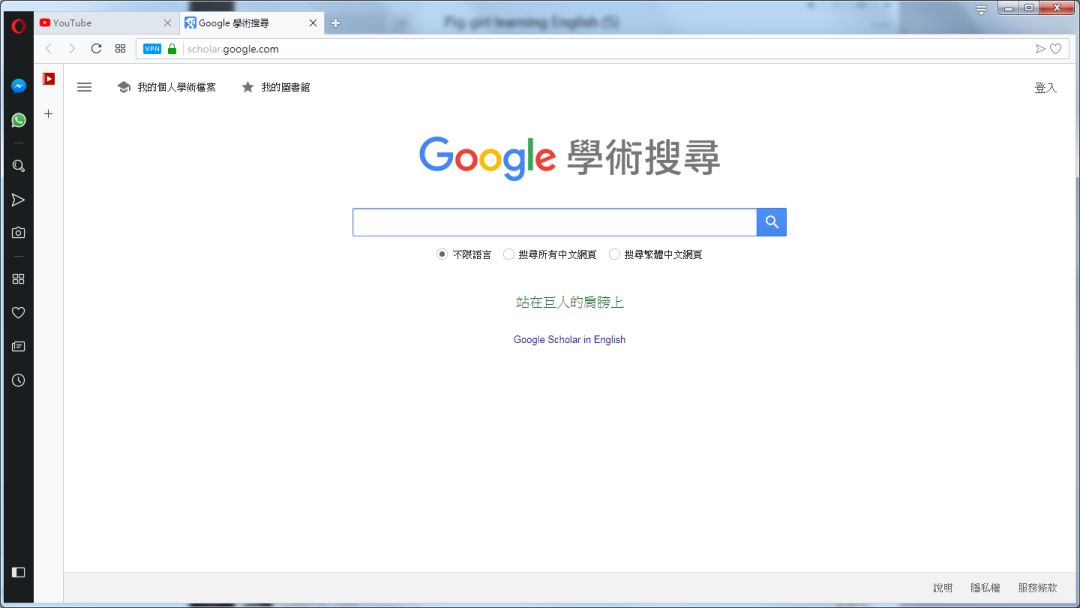The image size is (1080, 608).
Task: Open the Opera main menu logo
Action: pyautogui.click(x=19, y=26)
